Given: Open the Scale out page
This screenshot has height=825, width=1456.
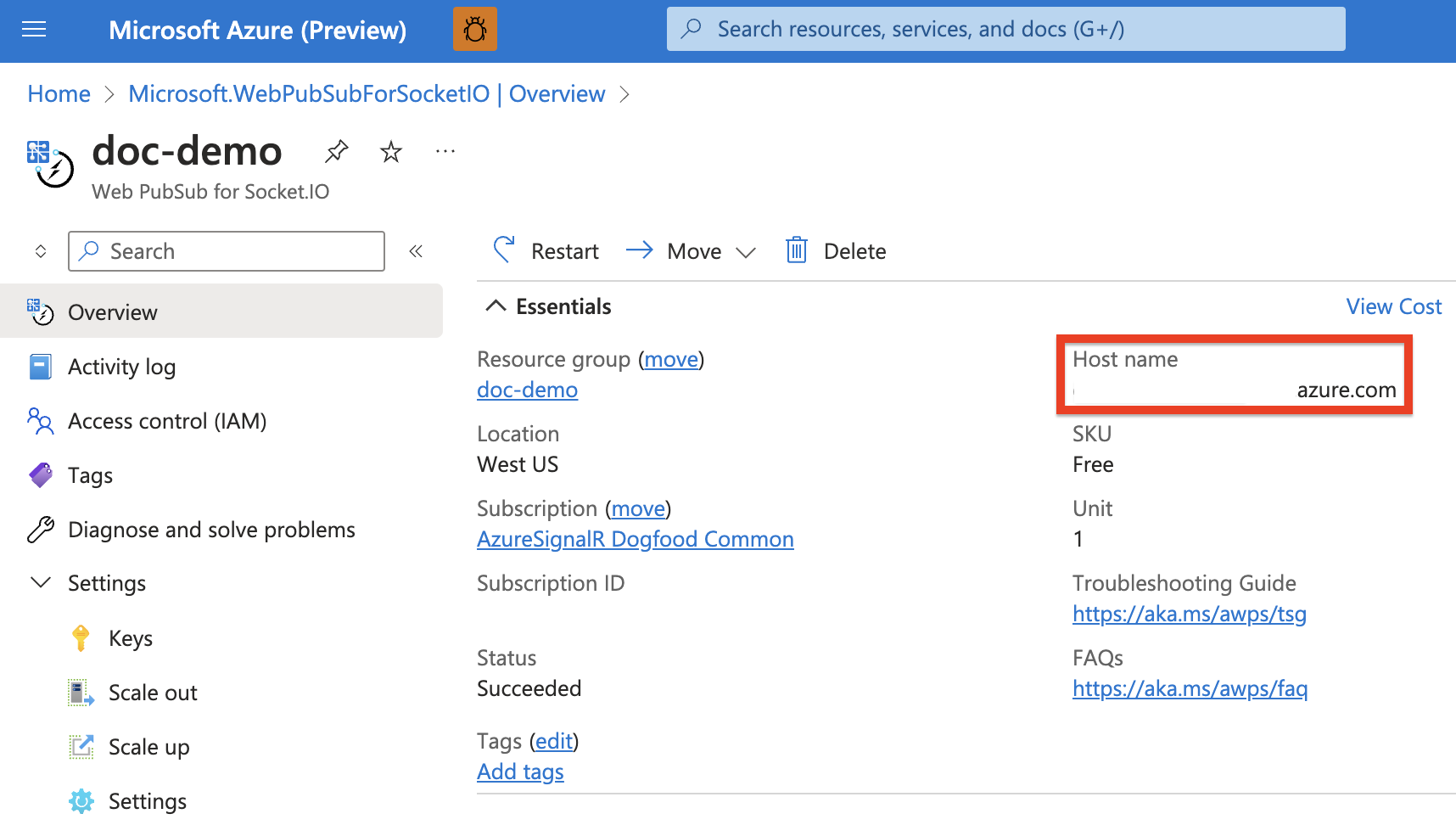Looking at the screenshot, I should pos(153,693).
